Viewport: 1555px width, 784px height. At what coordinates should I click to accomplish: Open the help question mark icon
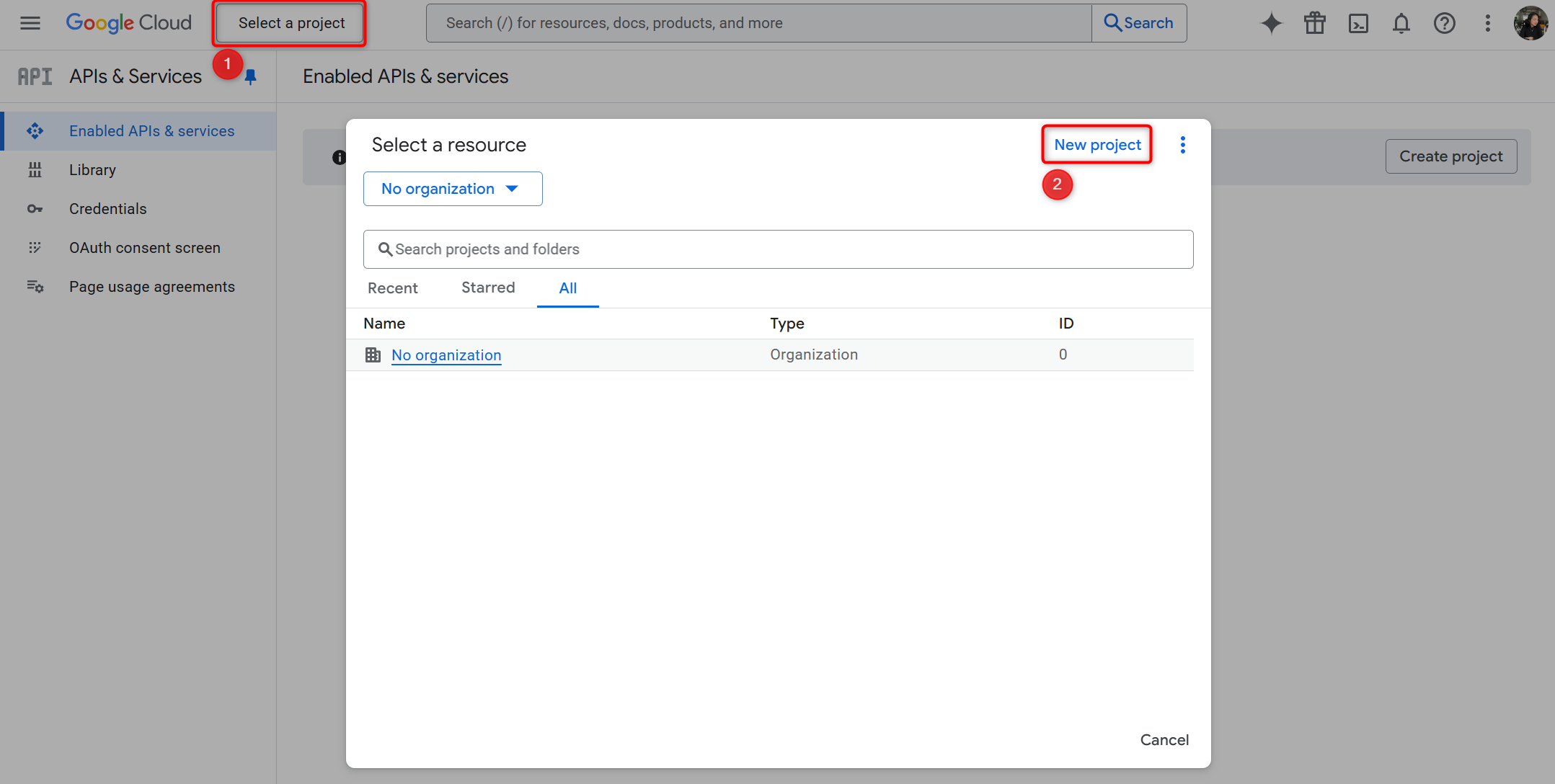(1445, 22)
